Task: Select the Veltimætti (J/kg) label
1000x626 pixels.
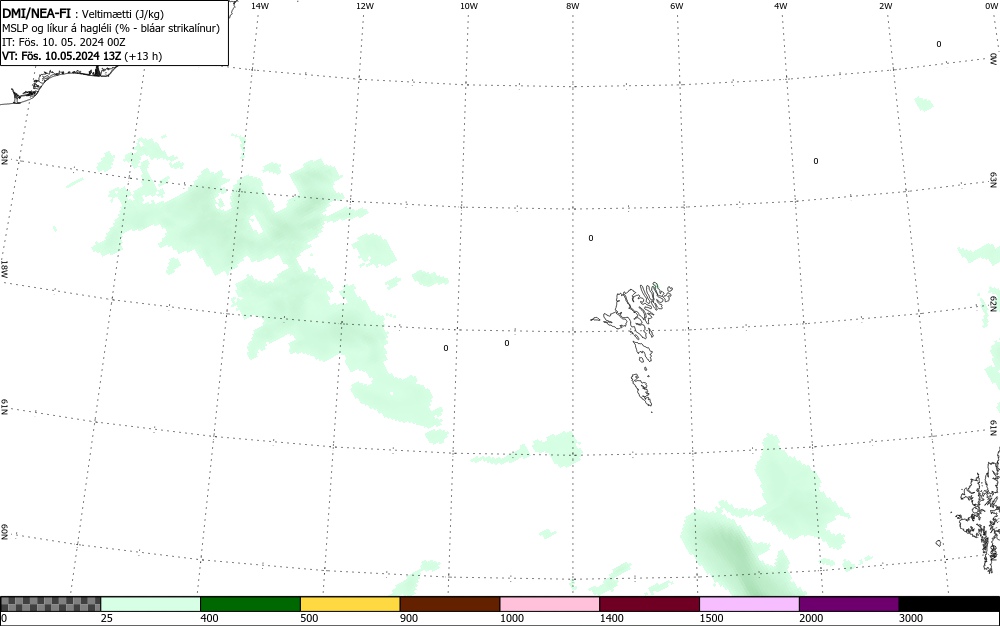Action: coord(123,14)
